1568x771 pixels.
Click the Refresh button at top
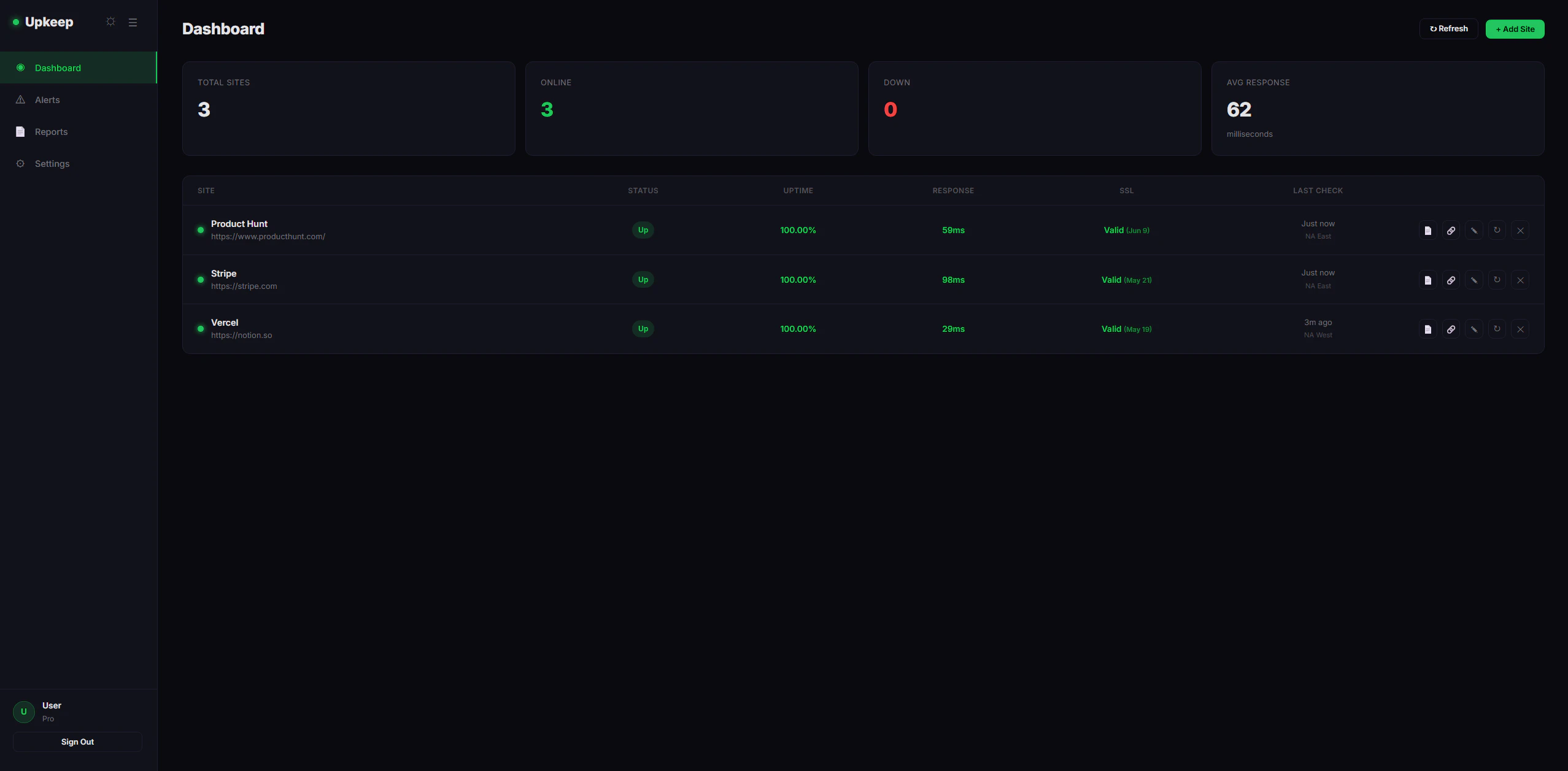1448,29
